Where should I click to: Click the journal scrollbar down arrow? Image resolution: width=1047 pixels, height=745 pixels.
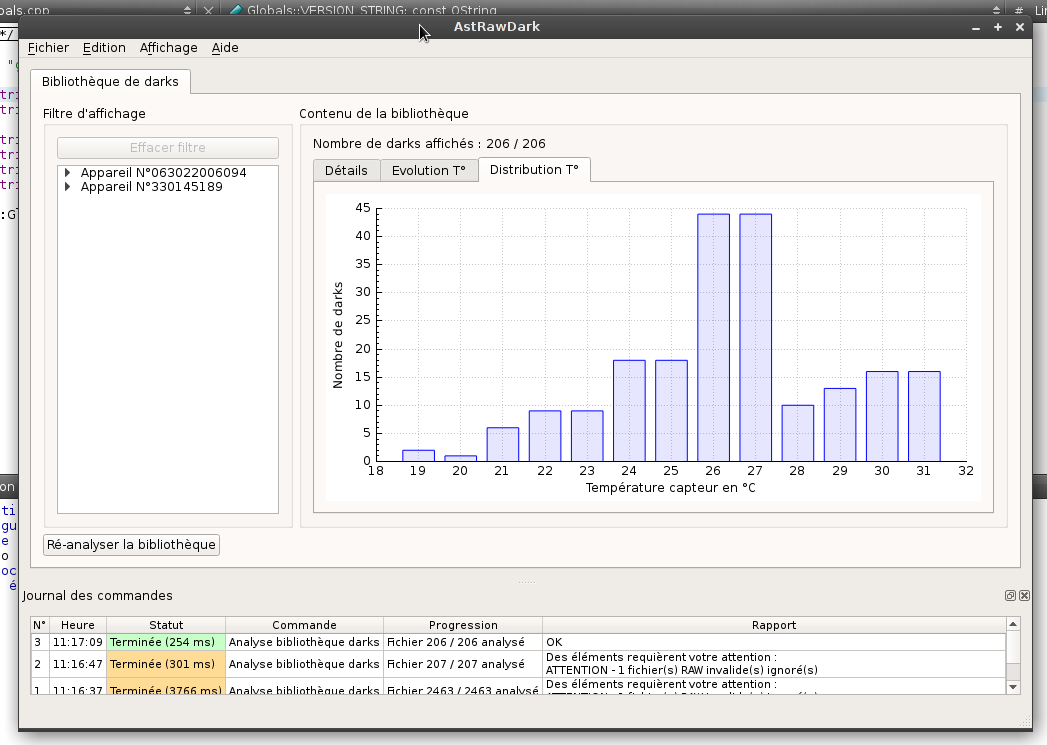(x=1013, y=687)
